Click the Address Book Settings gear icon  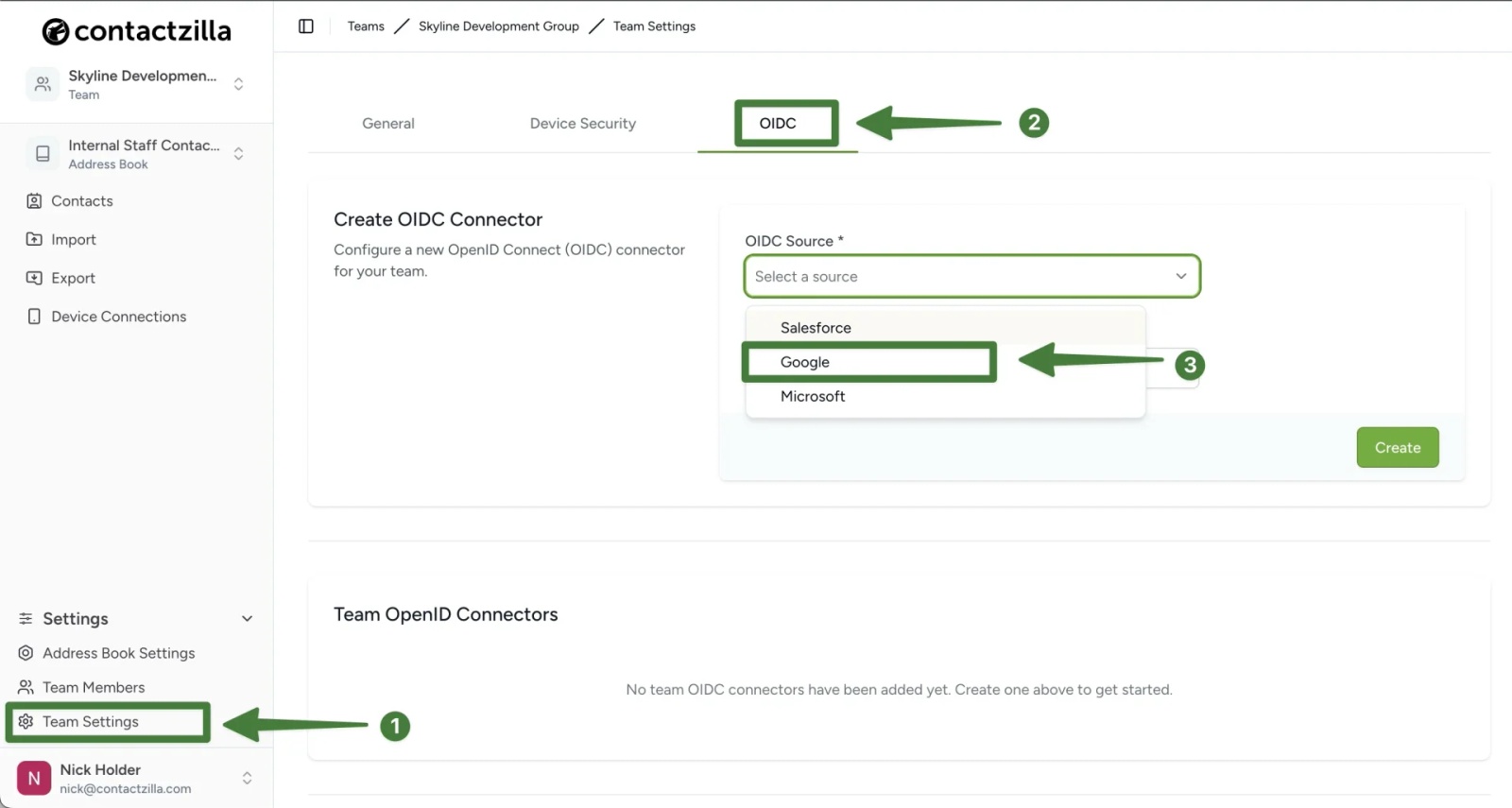(x=26, y=653)
